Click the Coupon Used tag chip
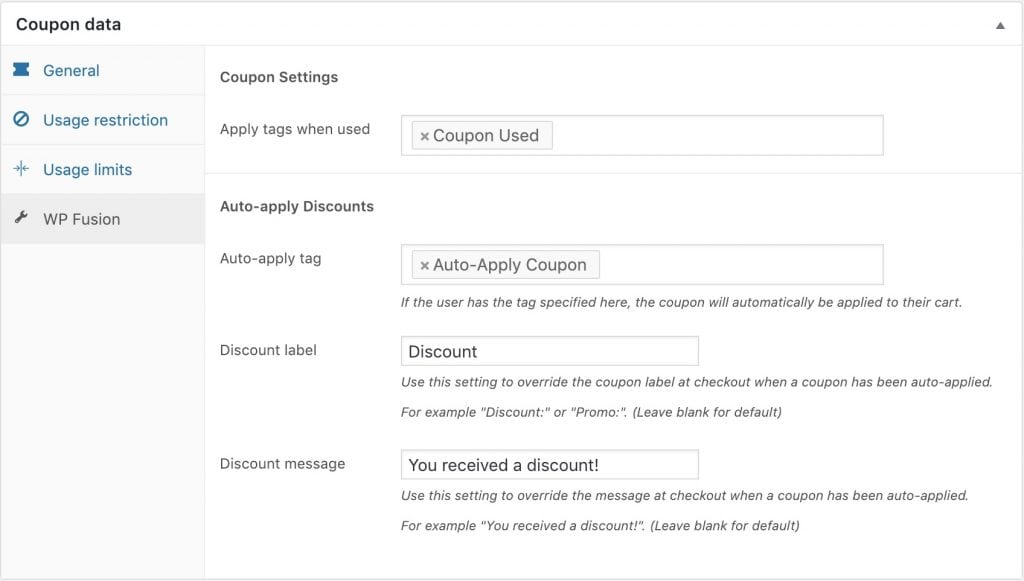Image resolution: width=1024 pixels, height=581 pixels. pyautogui.click(x=486, y=136)
